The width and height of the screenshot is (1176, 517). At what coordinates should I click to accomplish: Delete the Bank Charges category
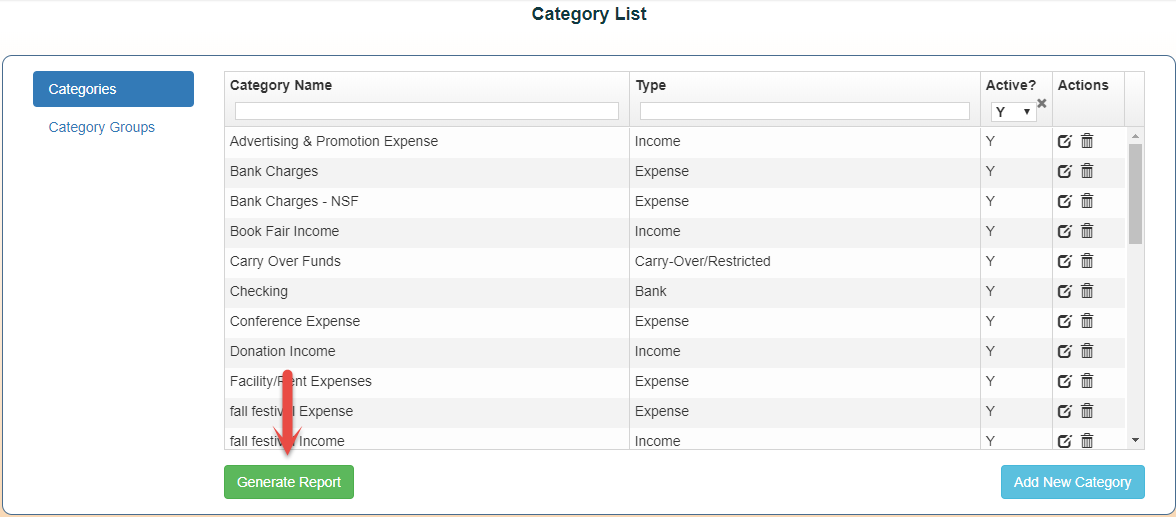click(x=1087, y=171)
